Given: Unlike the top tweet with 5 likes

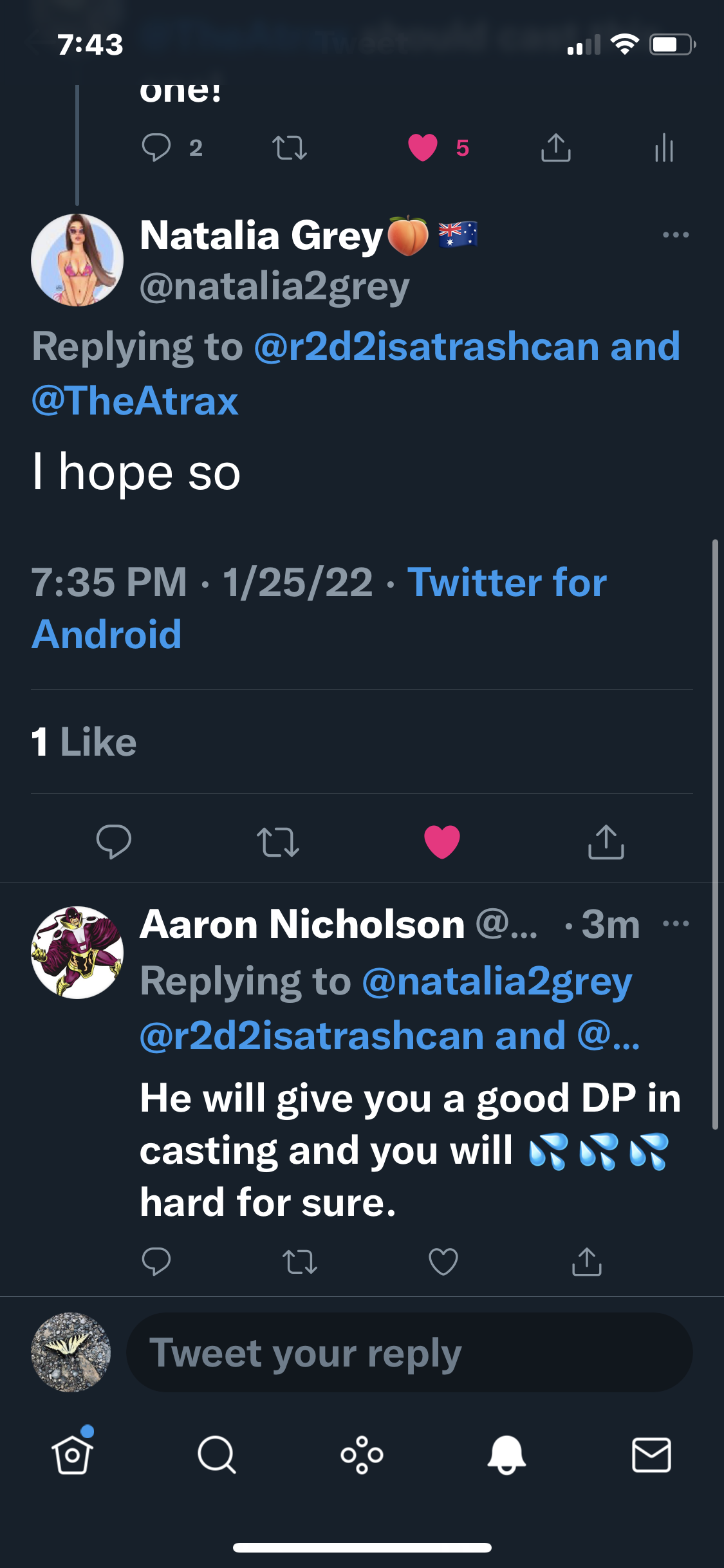Looking at the screenshot, I should pyautogui.click(x=423, y=148).
